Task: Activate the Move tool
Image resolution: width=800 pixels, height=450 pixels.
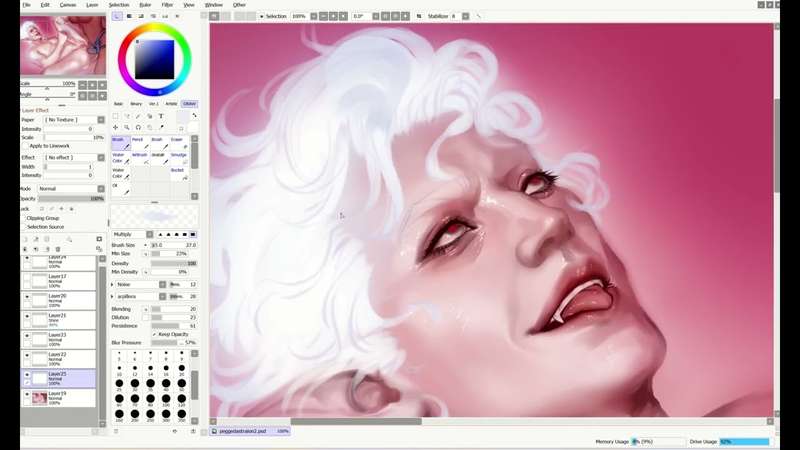Action: coord(115,127)
